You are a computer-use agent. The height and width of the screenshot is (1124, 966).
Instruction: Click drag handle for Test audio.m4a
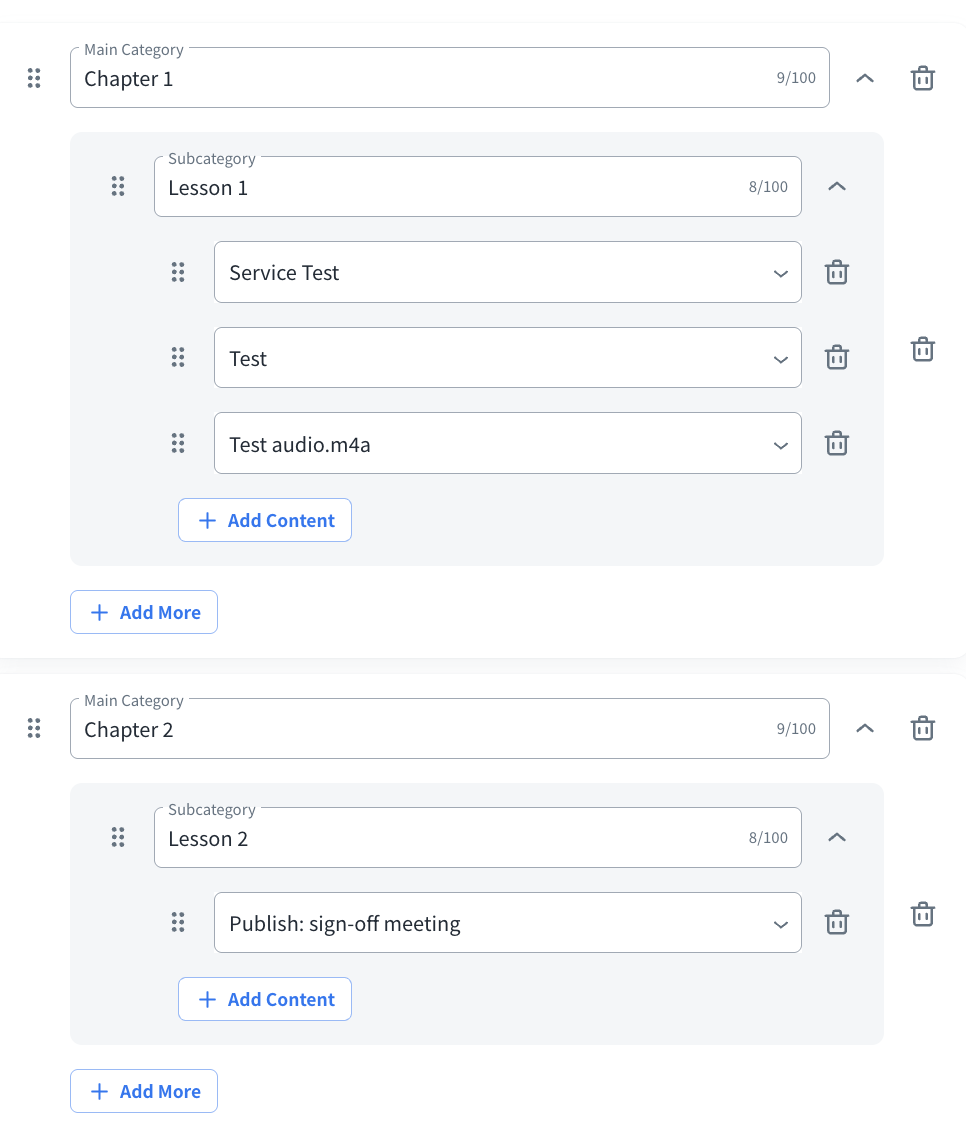coord(178,443)
